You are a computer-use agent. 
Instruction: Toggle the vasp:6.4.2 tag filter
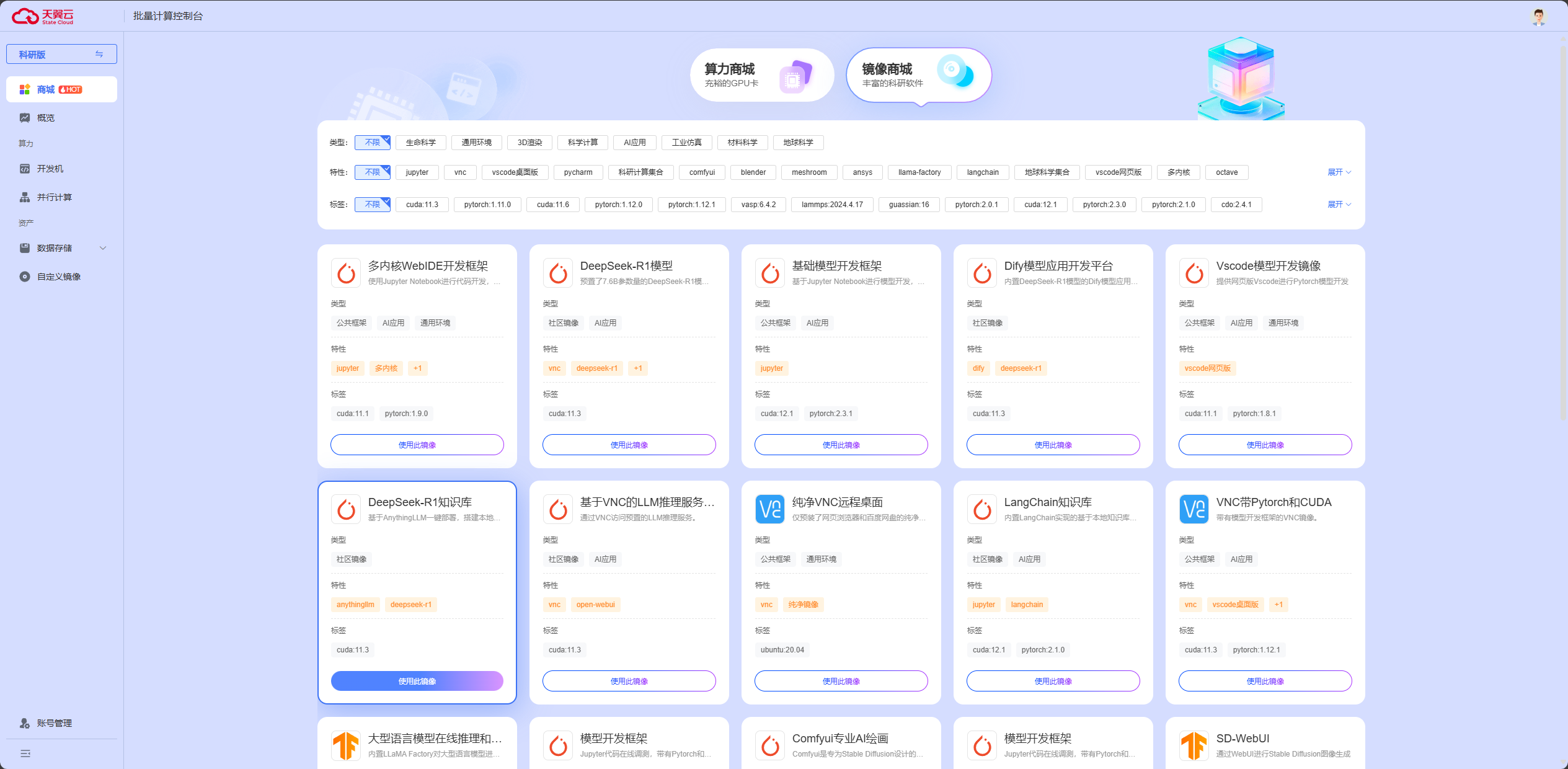click(758, 205)
